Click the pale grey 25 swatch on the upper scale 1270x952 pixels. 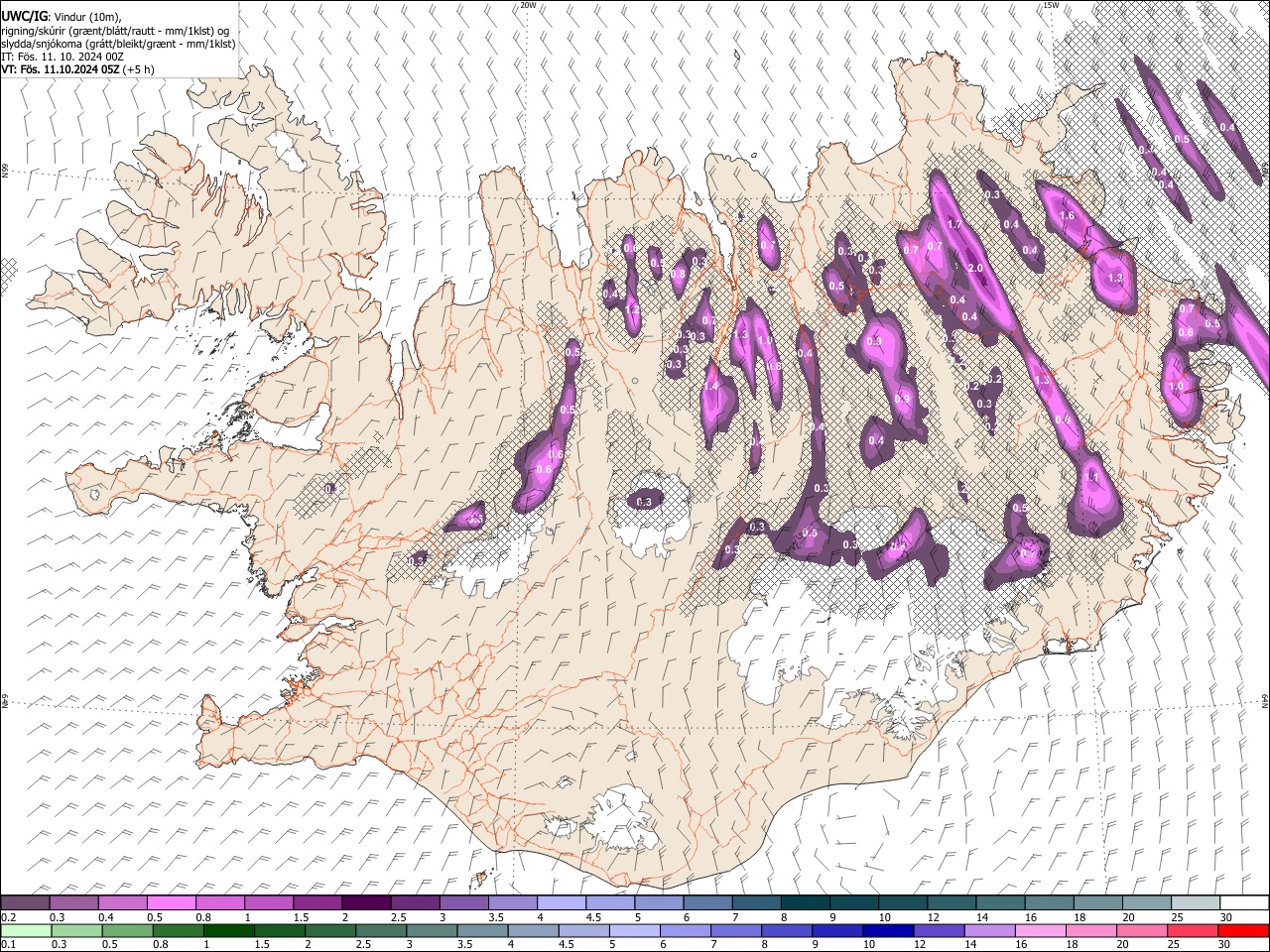tap(1195, 903)
